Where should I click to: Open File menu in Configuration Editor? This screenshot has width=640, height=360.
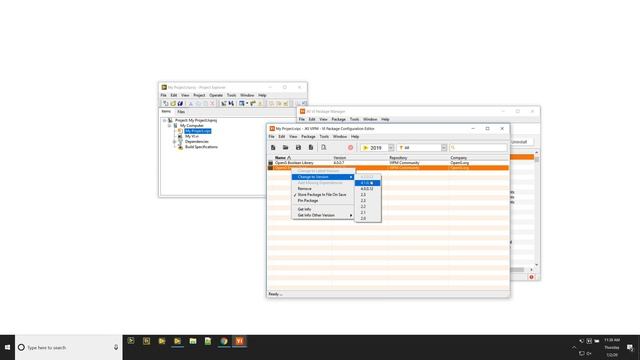[271, 136]
